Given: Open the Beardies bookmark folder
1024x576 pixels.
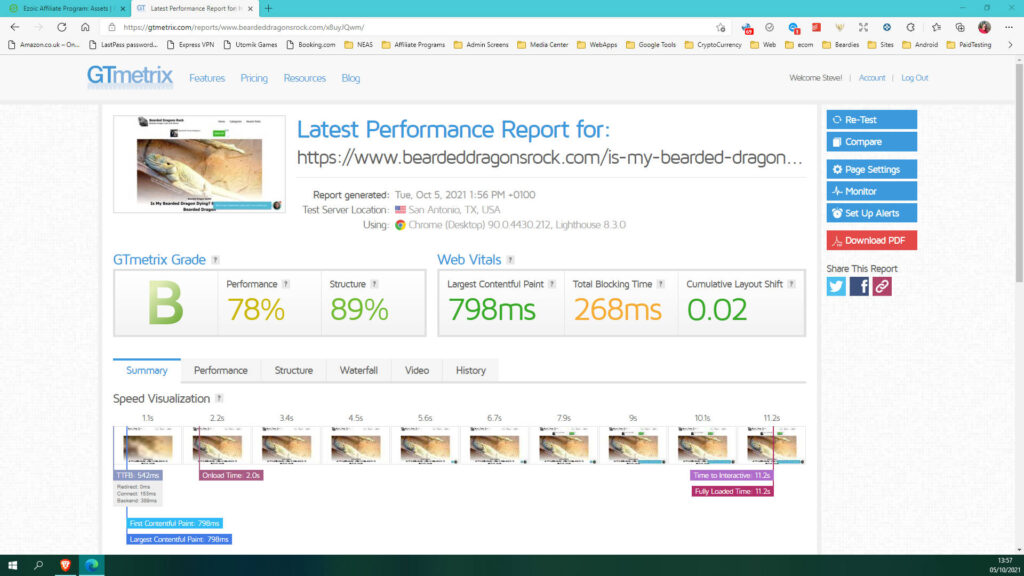Looking at the screenshot, I should [840, 45].
